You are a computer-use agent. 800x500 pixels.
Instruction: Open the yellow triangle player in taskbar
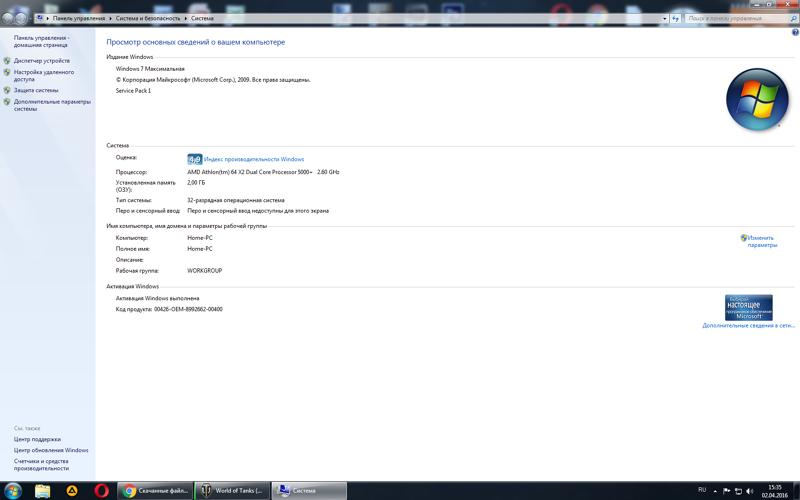pyautogui.click(x=72, y=491)
